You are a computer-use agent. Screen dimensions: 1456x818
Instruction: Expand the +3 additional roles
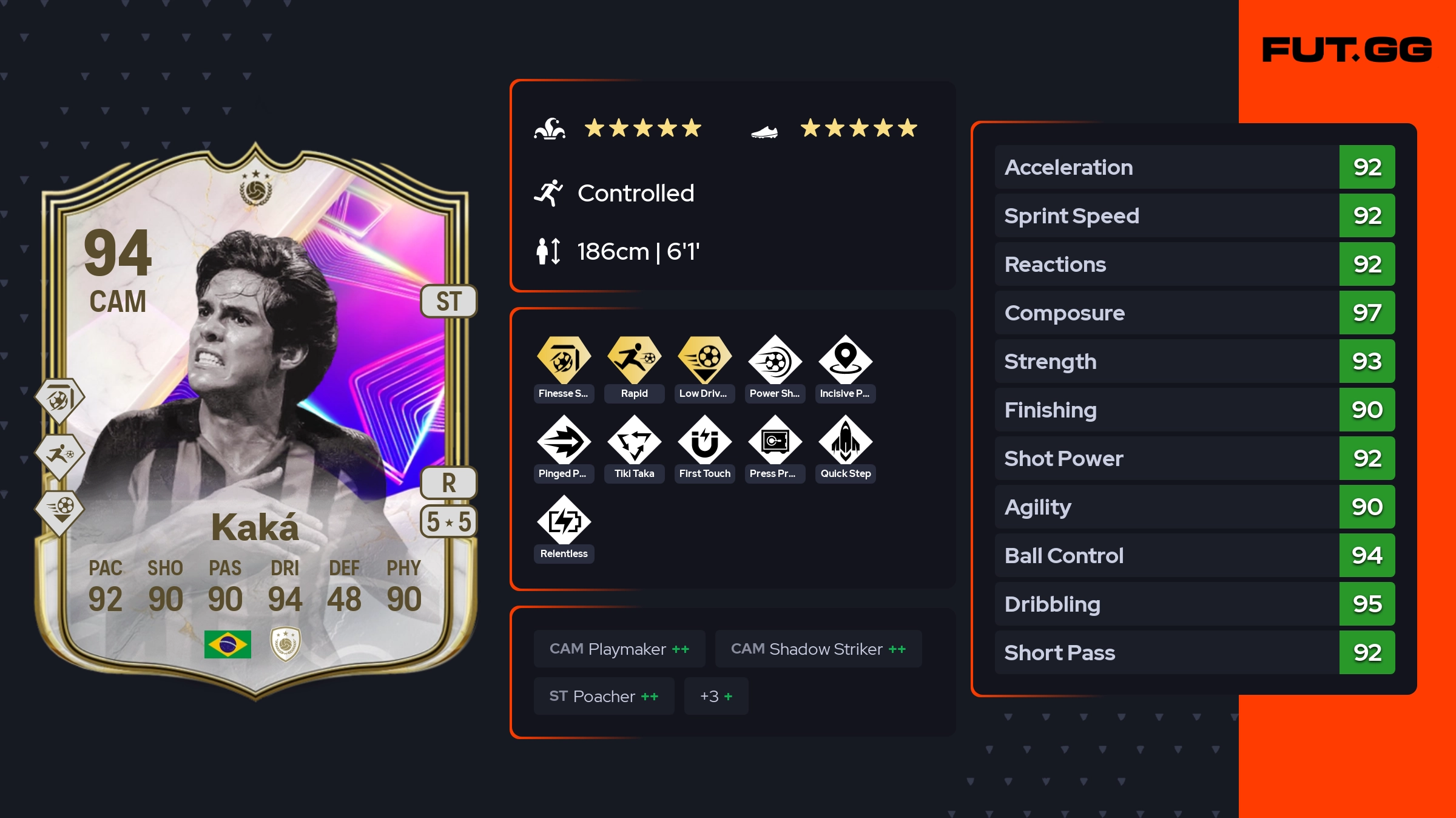click(716, 696)
